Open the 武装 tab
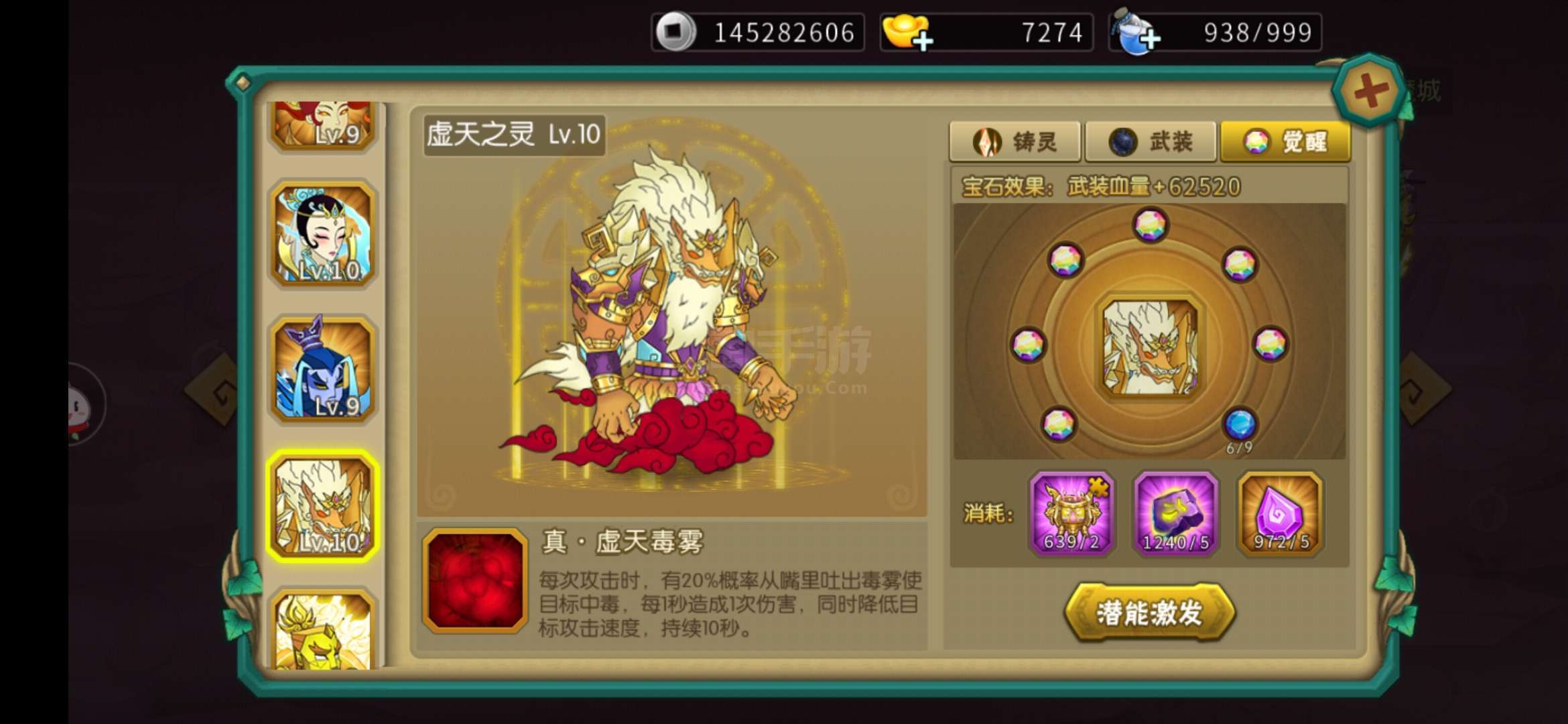The width and height of the screenshot is (1568, 724). [1151, 141]
